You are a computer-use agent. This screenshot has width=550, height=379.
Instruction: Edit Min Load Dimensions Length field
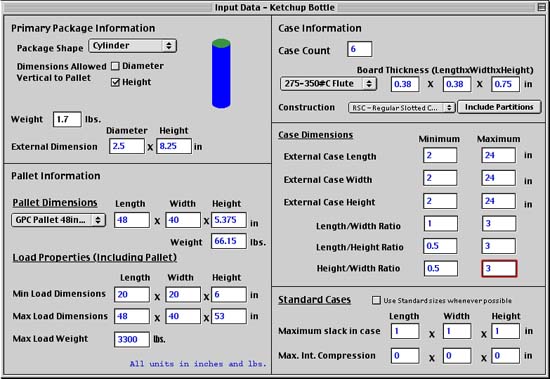tap(132, 294)
